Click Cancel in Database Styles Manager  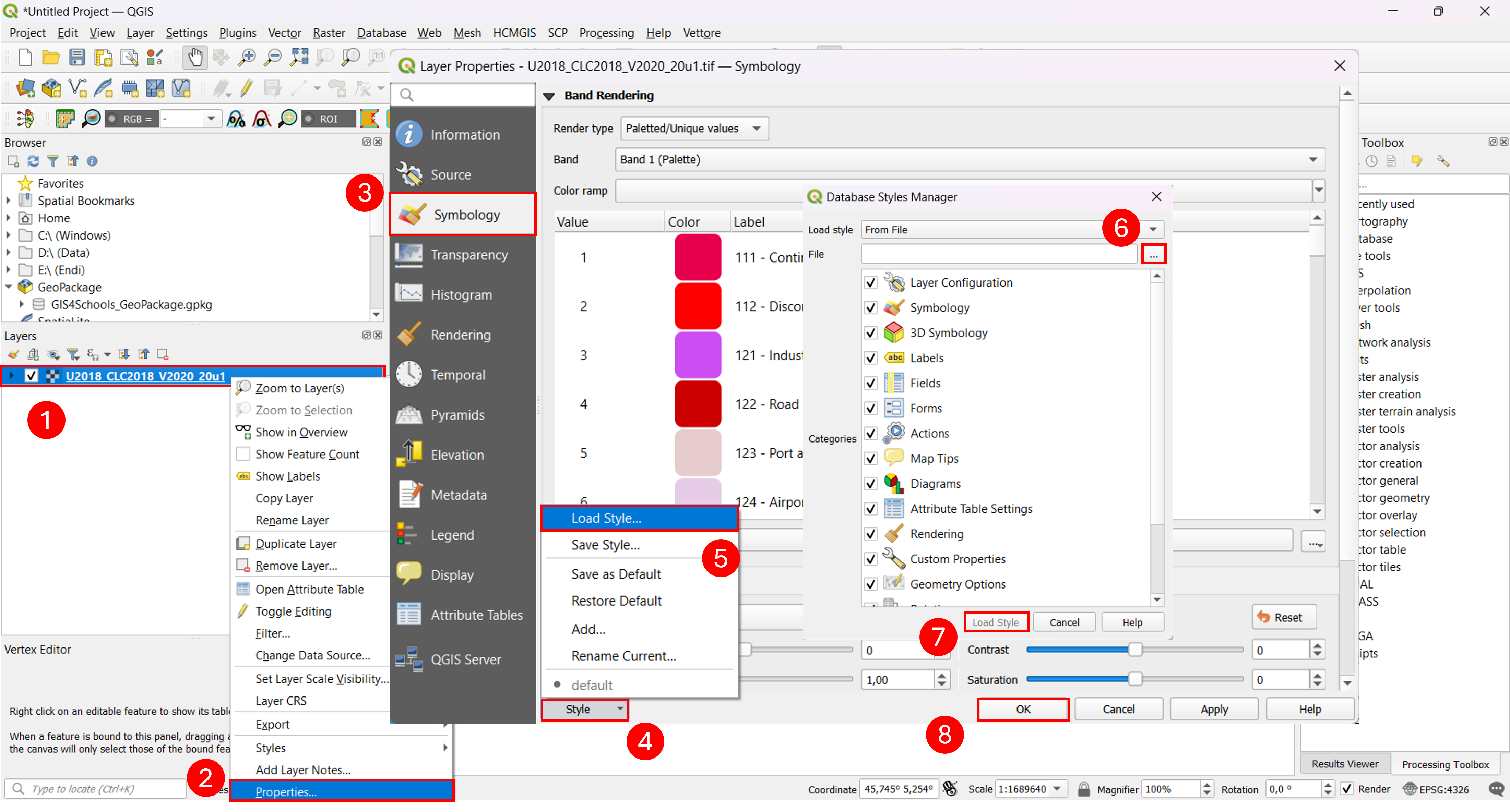[x=1064, y=622]
